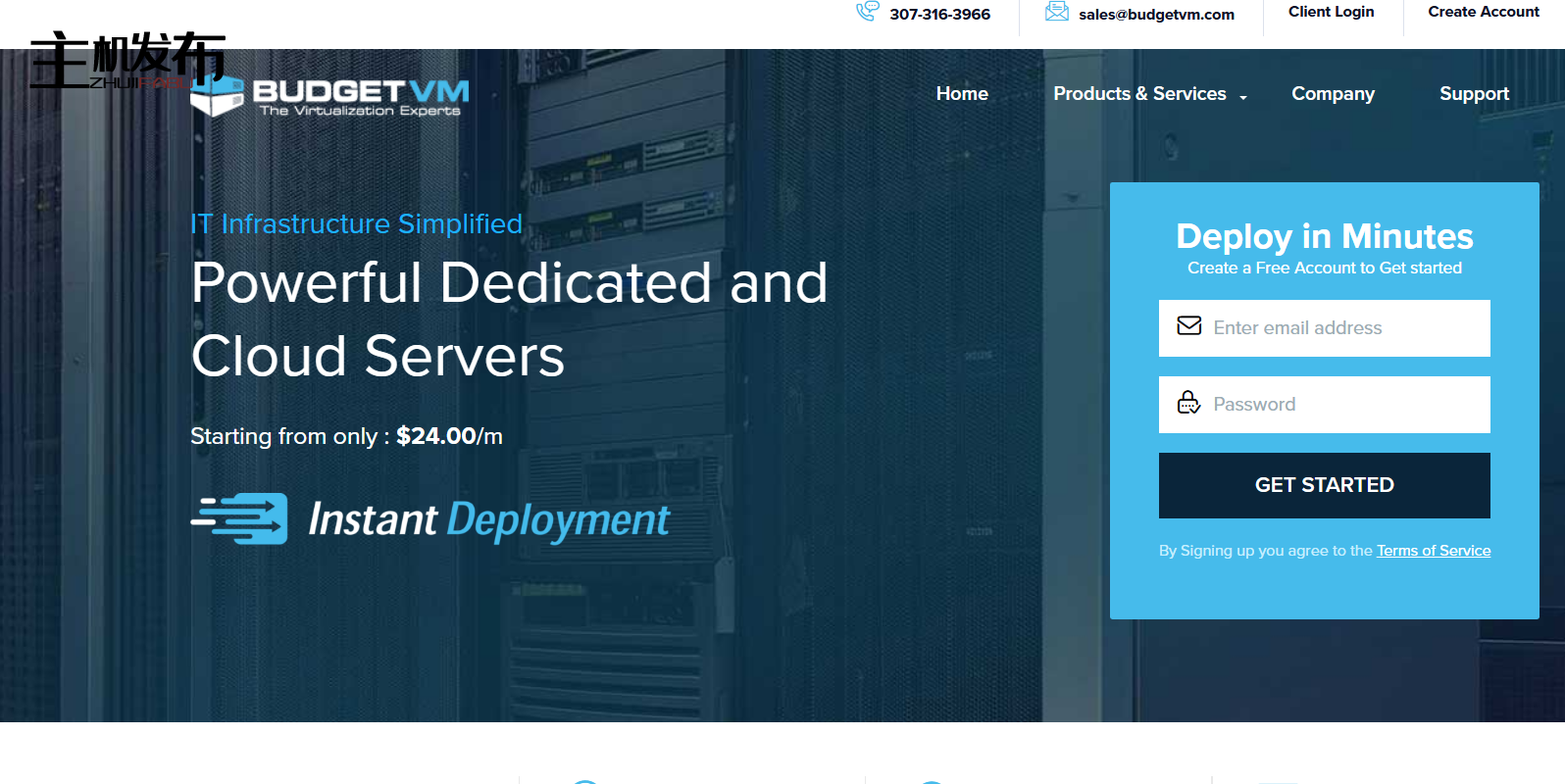Screen dimensions: 1565x784
Task: Click the sales@budgetvm.com email address
Action: click(1156, 15)
